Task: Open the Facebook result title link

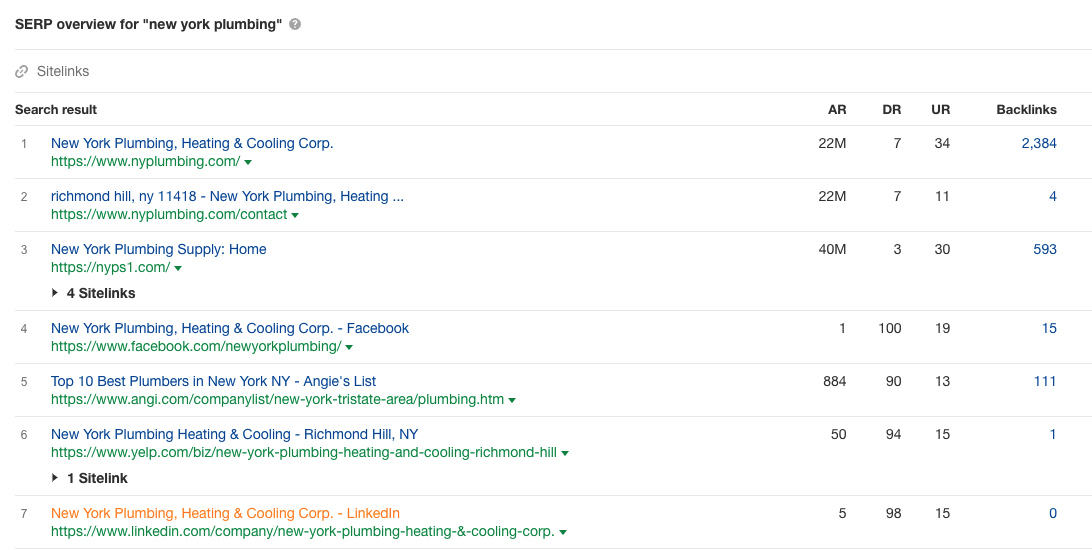Action: pos(230,329)
